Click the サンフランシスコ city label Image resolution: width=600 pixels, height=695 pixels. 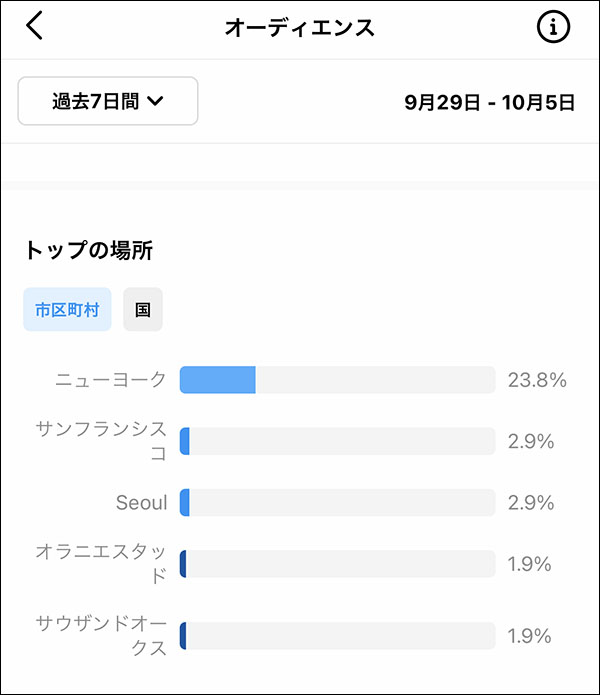pos(101,441)
